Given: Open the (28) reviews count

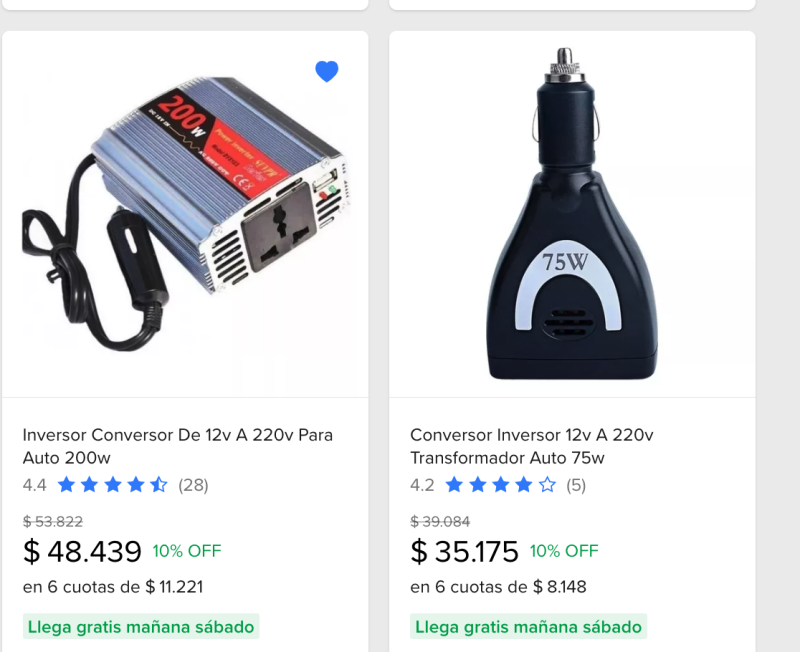Looking at the screenshot, I should coord(193,485).
